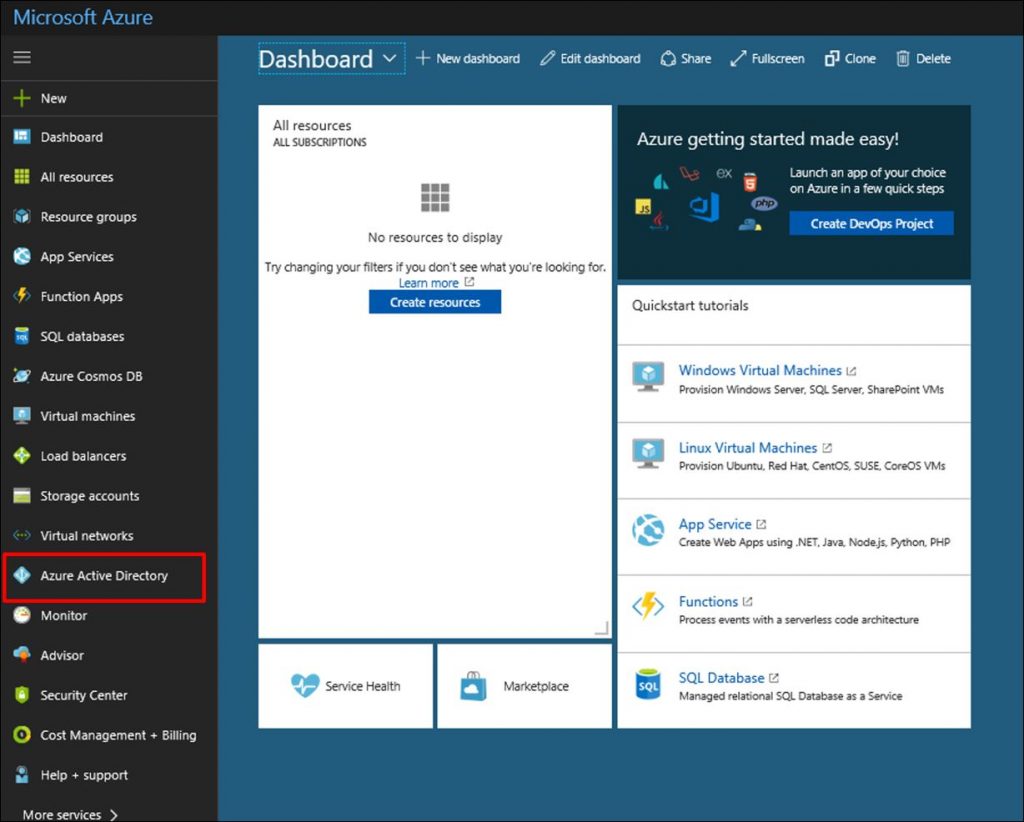The image size is (1024, 822).
Task: Click the Load balancers diamond icon
Action: (x=22, y=455)
